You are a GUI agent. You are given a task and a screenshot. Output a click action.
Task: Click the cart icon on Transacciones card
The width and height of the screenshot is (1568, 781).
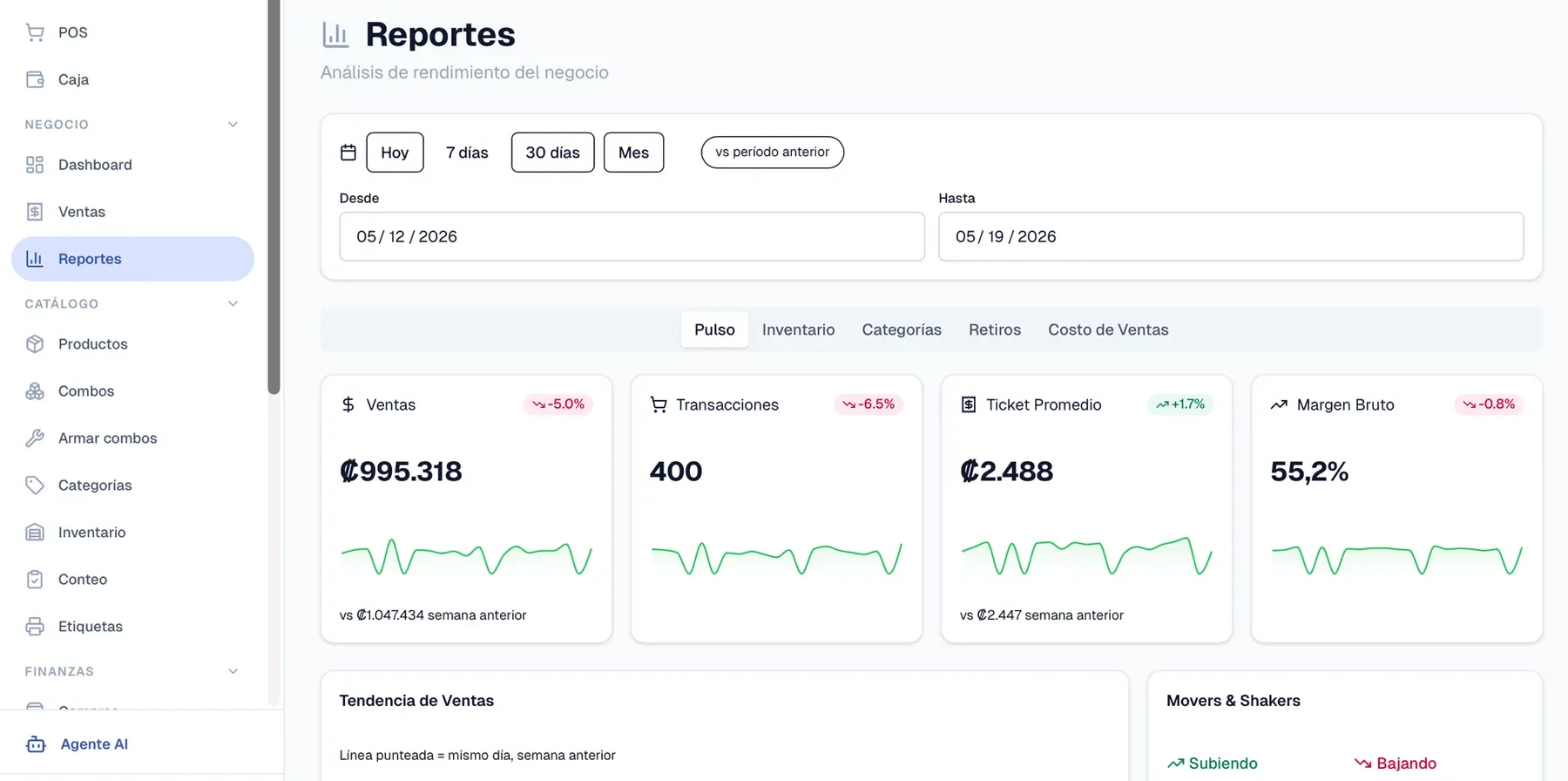click(x=659, y=404)
